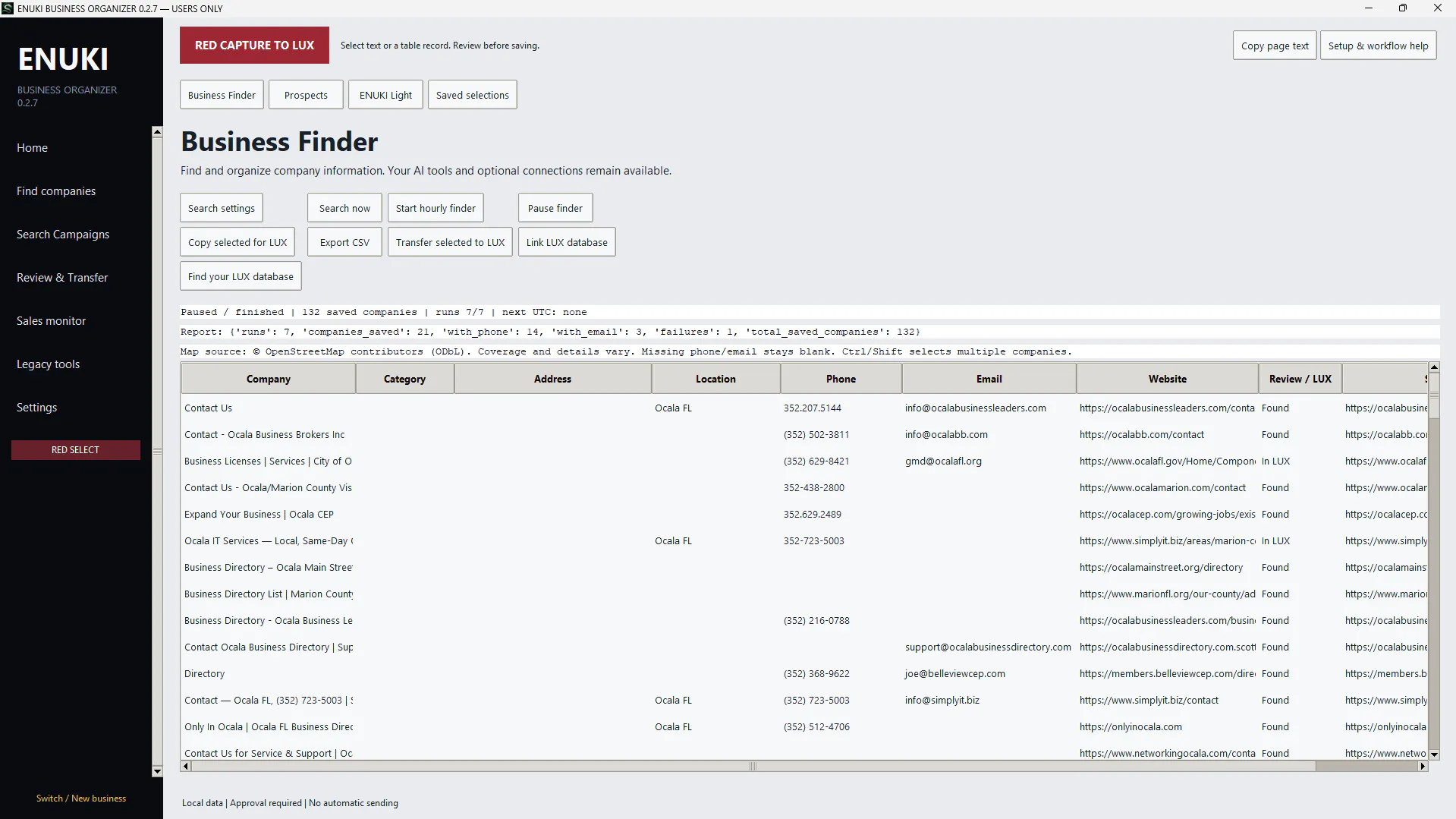This screenshot has width=1456, height=819.
Task: Switch to the Prospects tab
Action: tap(306, 95)
